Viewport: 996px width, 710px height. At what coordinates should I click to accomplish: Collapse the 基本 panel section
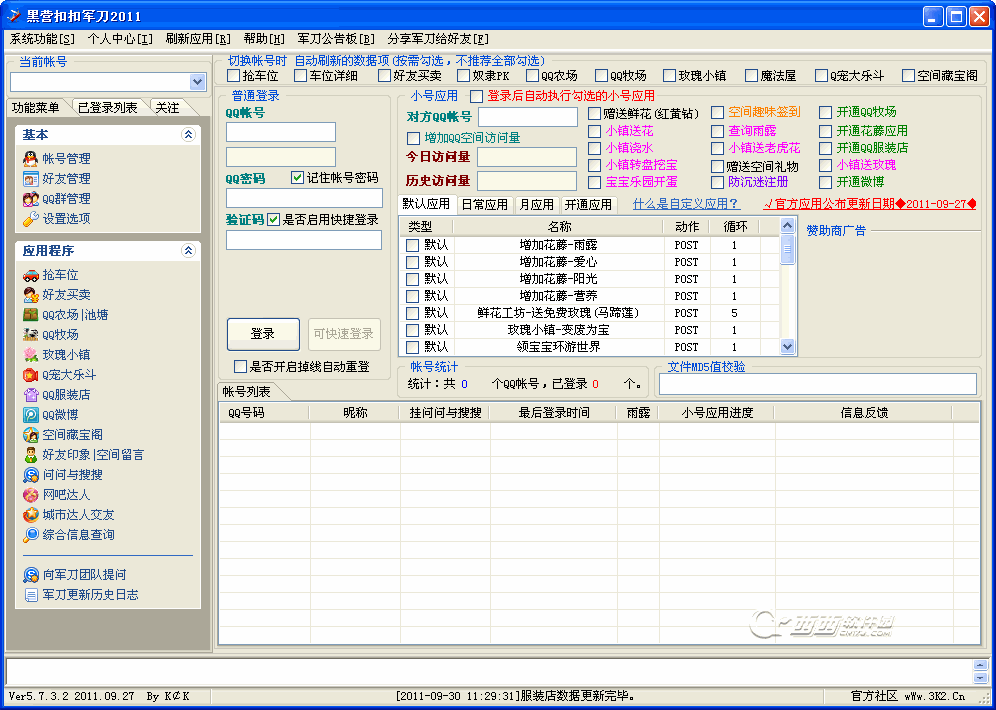pos(188,135)
